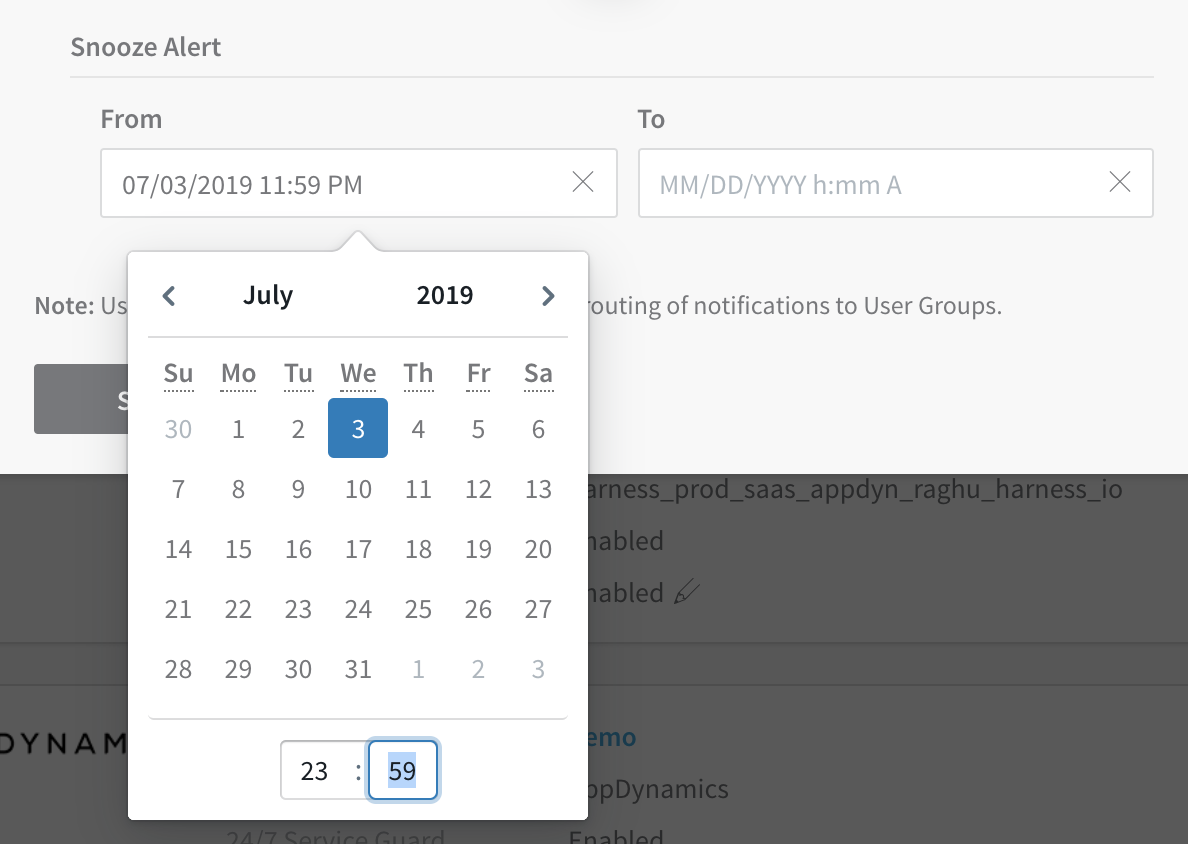Screen dimensions: 1188x844
Task: Click the minute field showing 59
Action: (402, 771)
